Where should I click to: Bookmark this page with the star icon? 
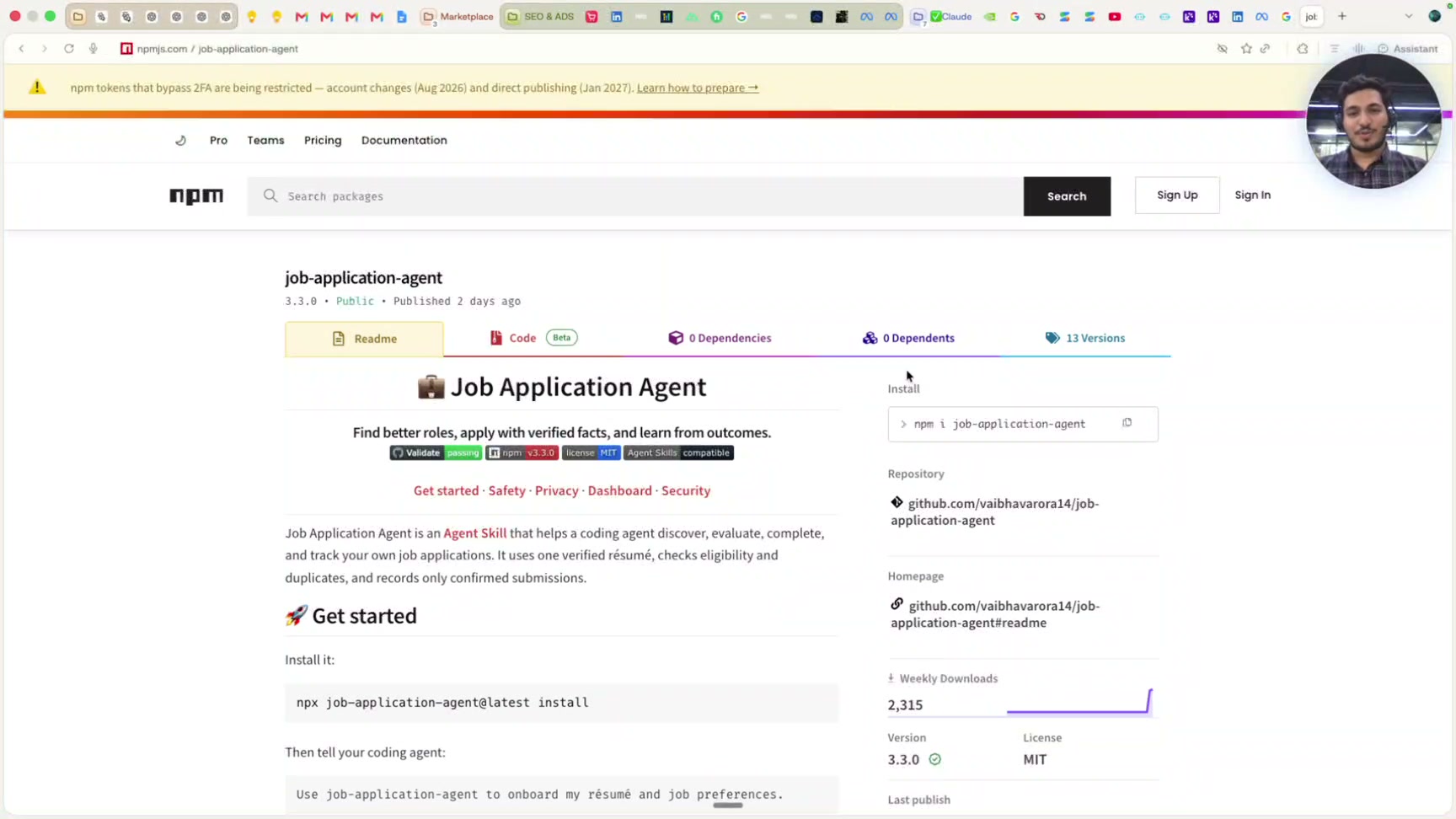tap(1246, 49)
